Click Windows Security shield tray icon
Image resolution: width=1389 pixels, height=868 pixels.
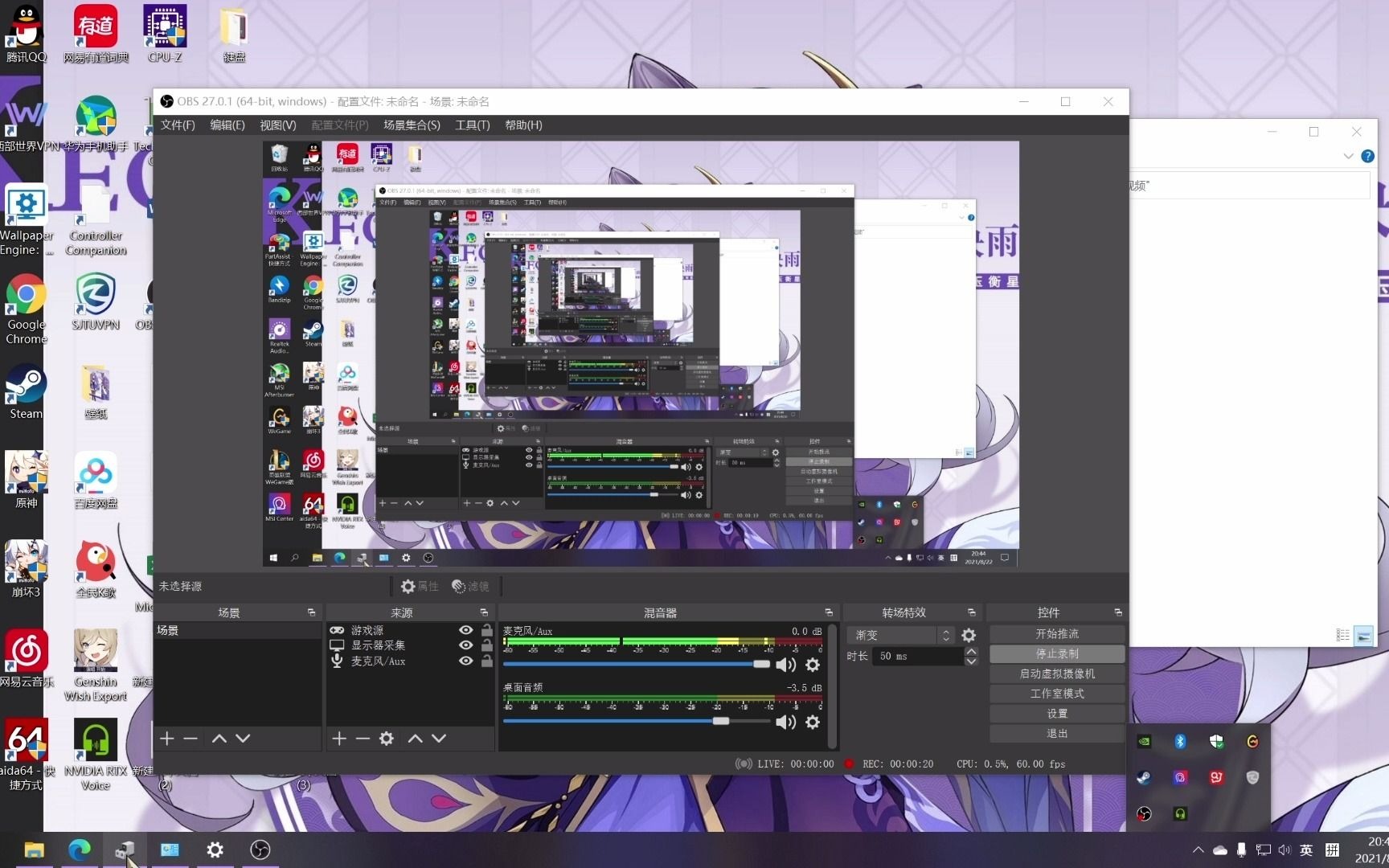(1216, 742)
